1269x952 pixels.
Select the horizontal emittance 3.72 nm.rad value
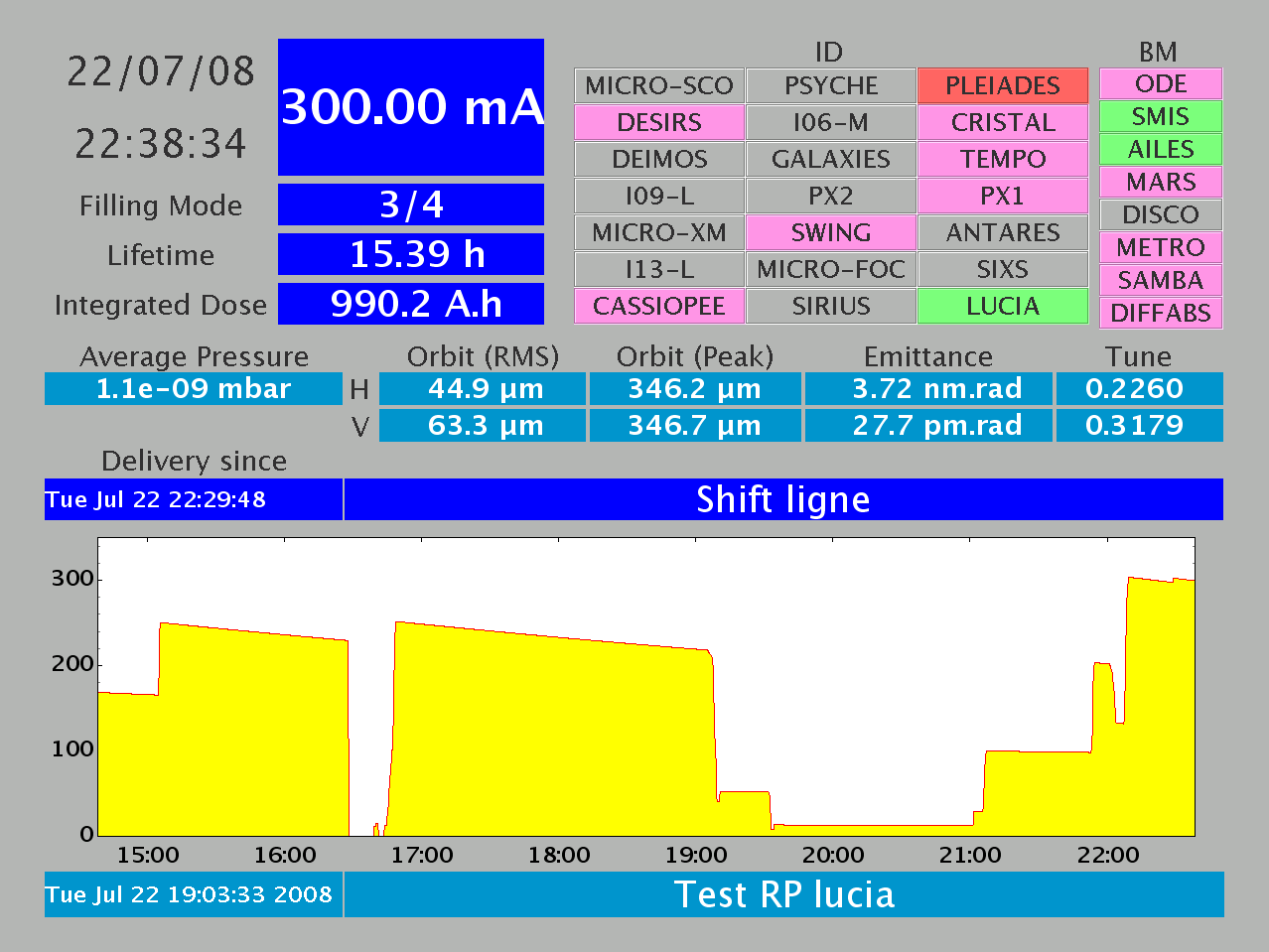coord(927,389)
